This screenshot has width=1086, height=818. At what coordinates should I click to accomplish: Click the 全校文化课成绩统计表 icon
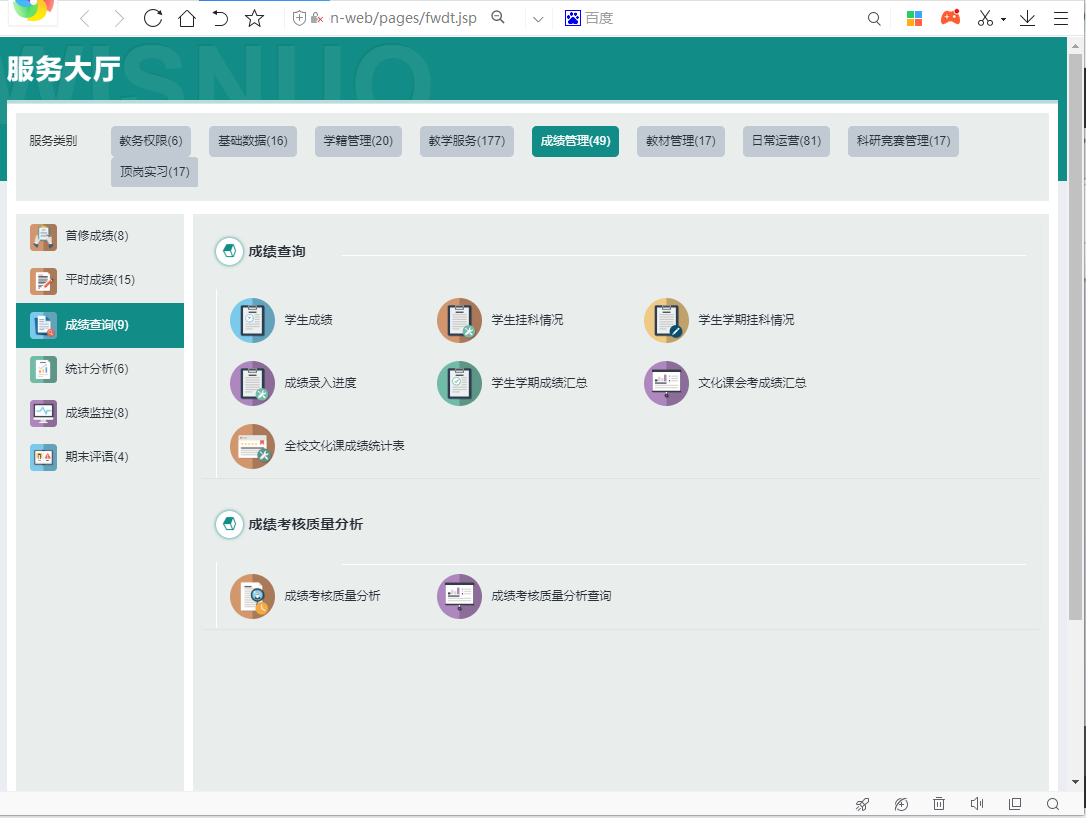tap(252, 446)
